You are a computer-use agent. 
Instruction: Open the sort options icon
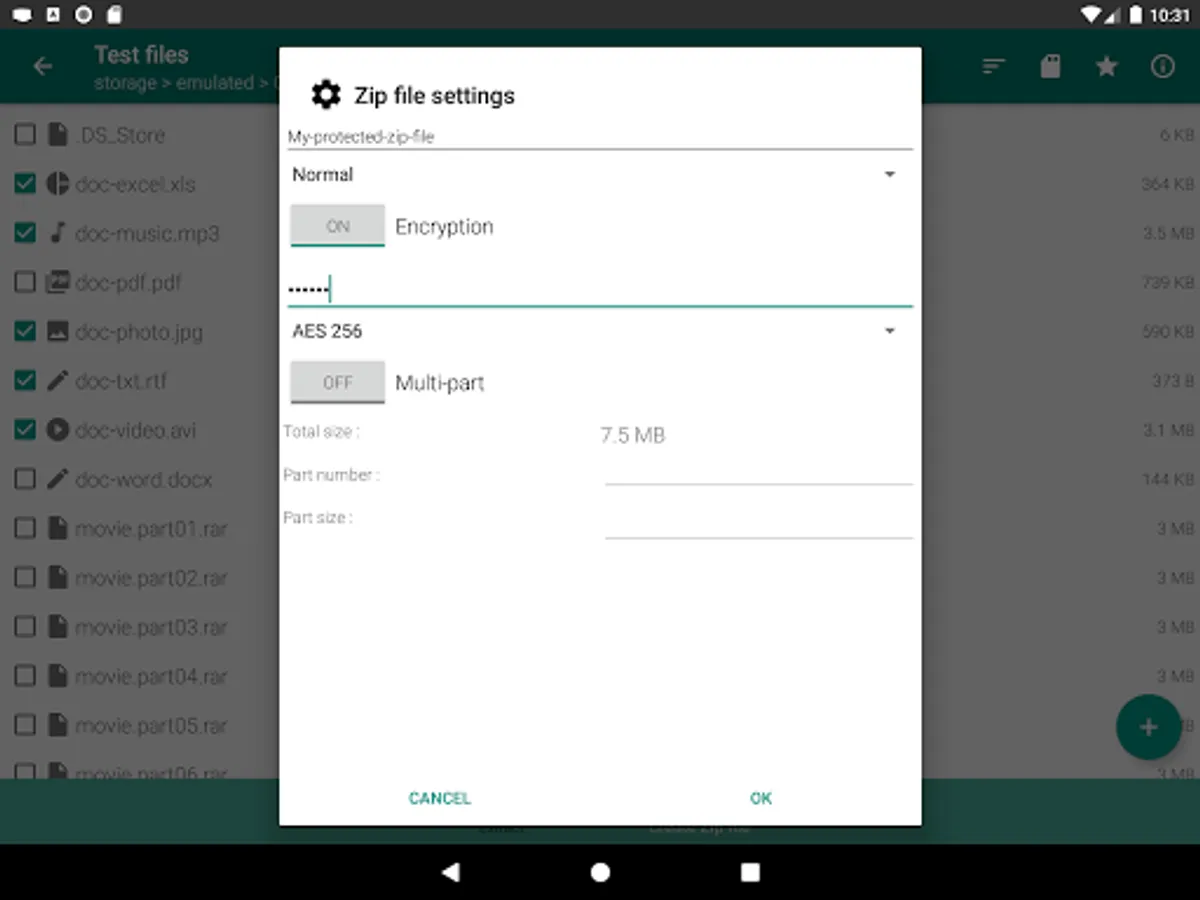click(993, 67)
